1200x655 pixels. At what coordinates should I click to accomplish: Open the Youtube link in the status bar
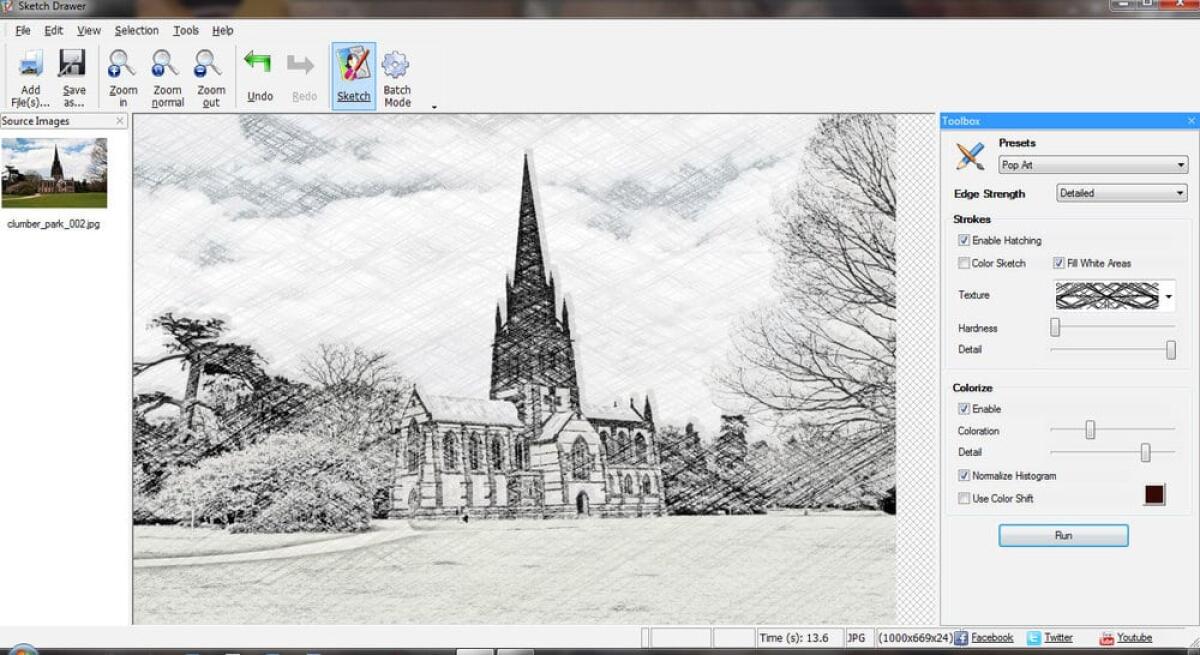point(1136,637)
